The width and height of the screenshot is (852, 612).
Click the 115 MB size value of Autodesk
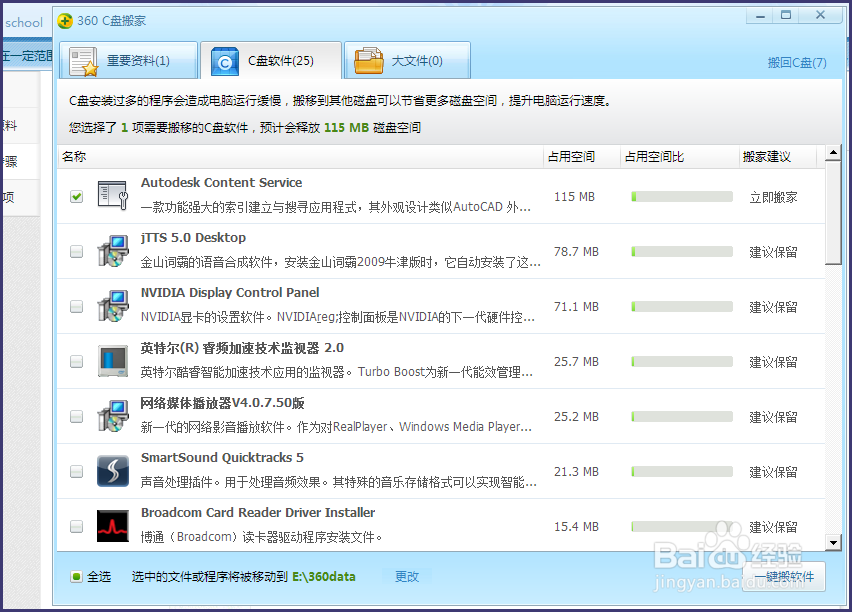pos(574,197)
